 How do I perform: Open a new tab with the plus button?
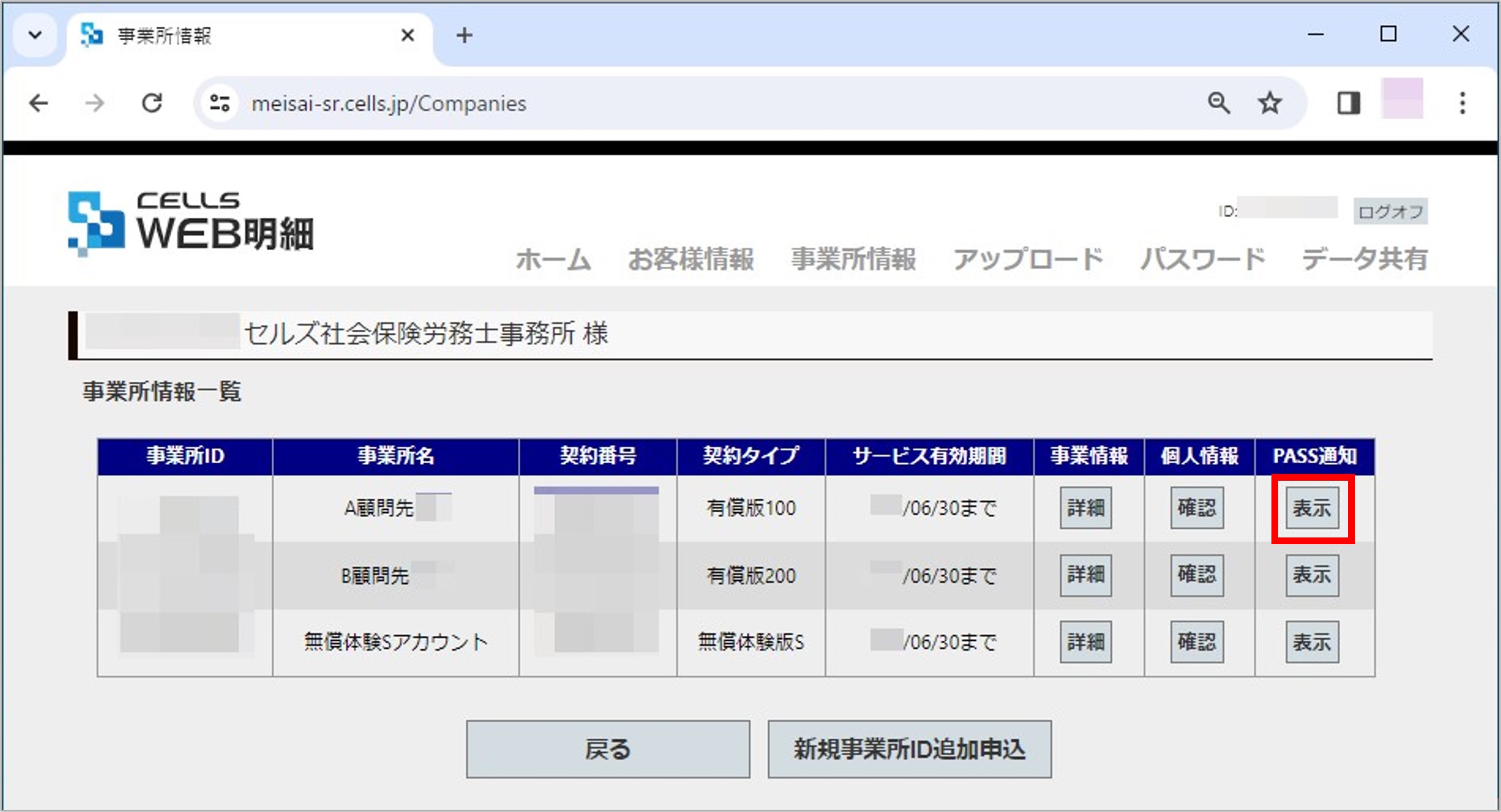[x=464, y=35]
